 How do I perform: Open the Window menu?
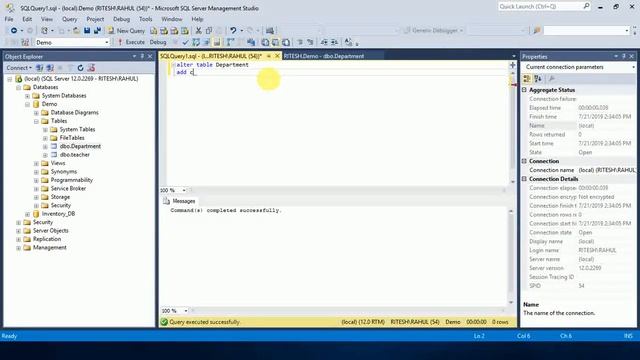click(x=172, y=19)
